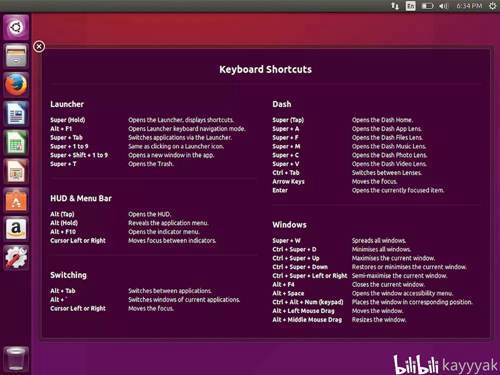500x375 pixels.
Task: Click 'Opens the currently focused item.' text
Action: pos(398,190)
